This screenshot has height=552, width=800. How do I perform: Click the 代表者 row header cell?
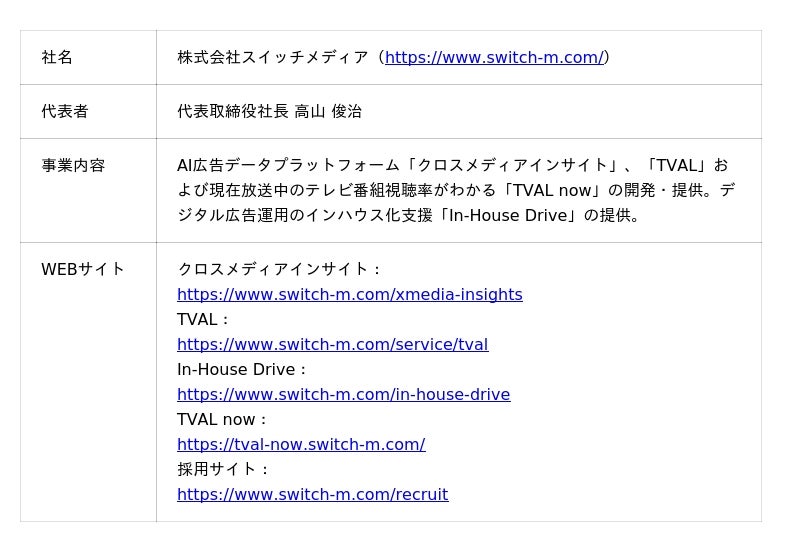click(88, 112)
